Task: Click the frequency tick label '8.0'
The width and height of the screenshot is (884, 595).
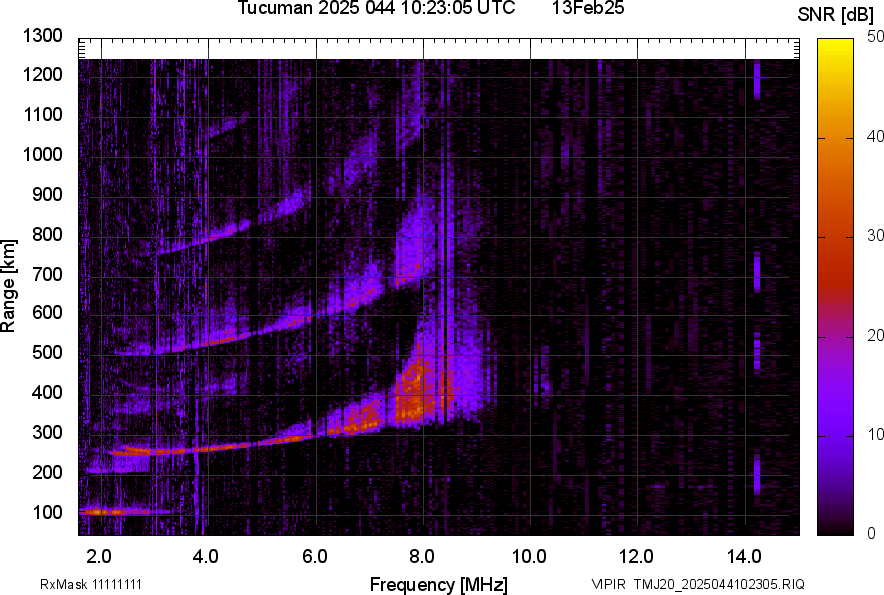Action: coord(421,557)
